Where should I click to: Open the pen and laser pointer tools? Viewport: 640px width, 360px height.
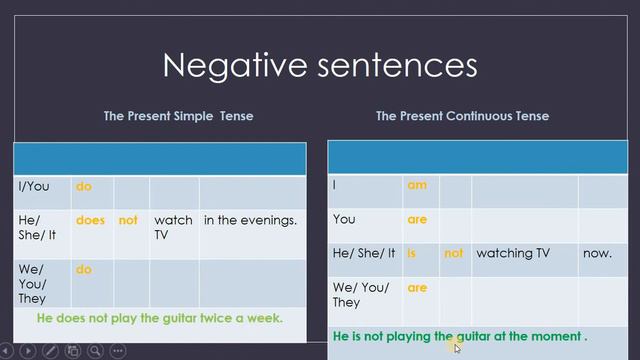tap(50, 351)
